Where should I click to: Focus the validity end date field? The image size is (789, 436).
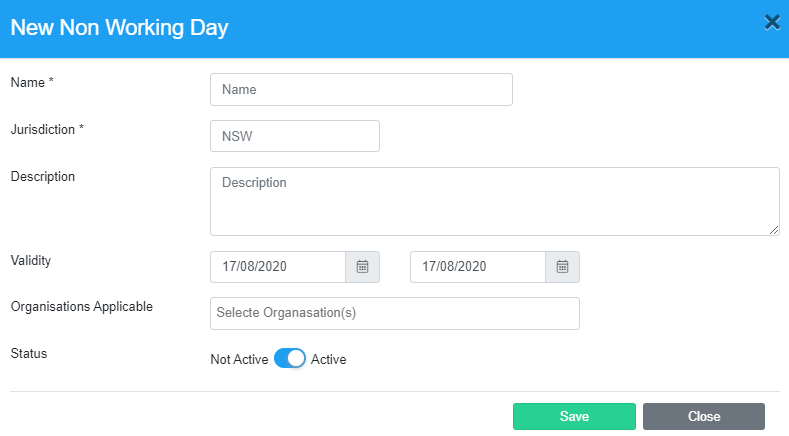pos(478,267)
